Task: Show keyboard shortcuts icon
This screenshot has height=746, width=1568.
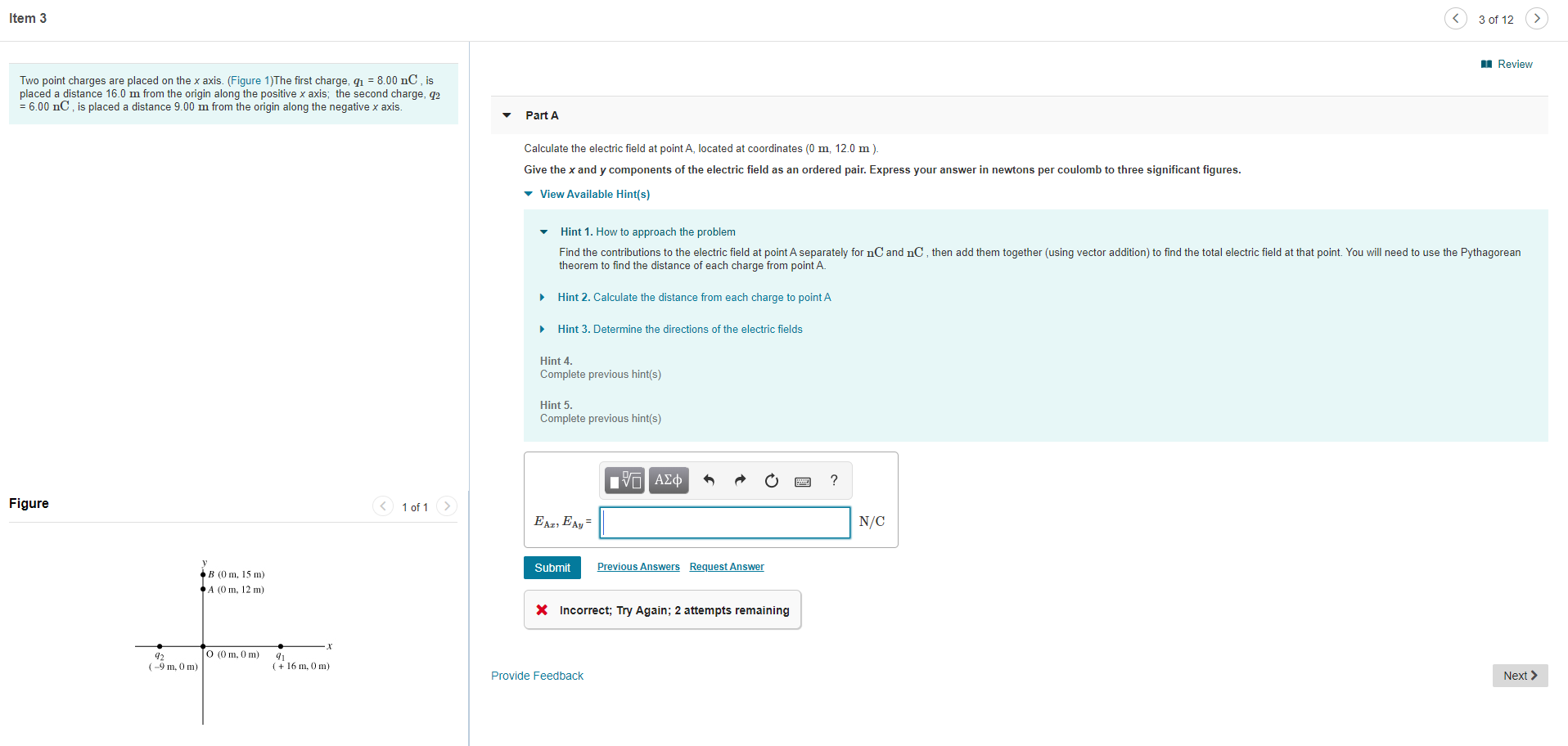Action: 803,482
